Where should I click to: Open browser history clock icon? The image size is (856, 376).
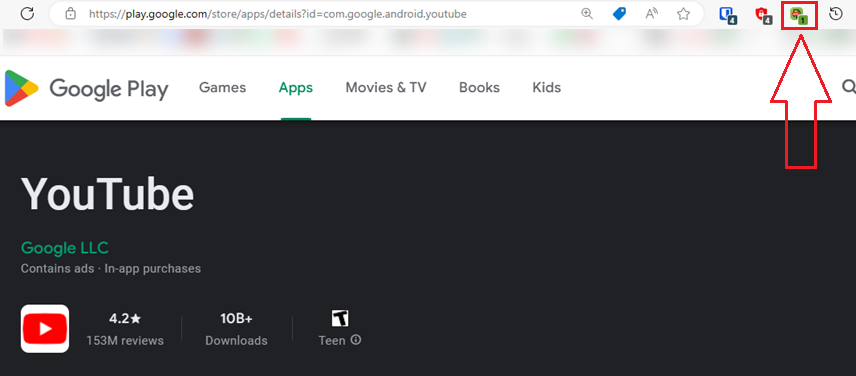(x=836, y=14)
